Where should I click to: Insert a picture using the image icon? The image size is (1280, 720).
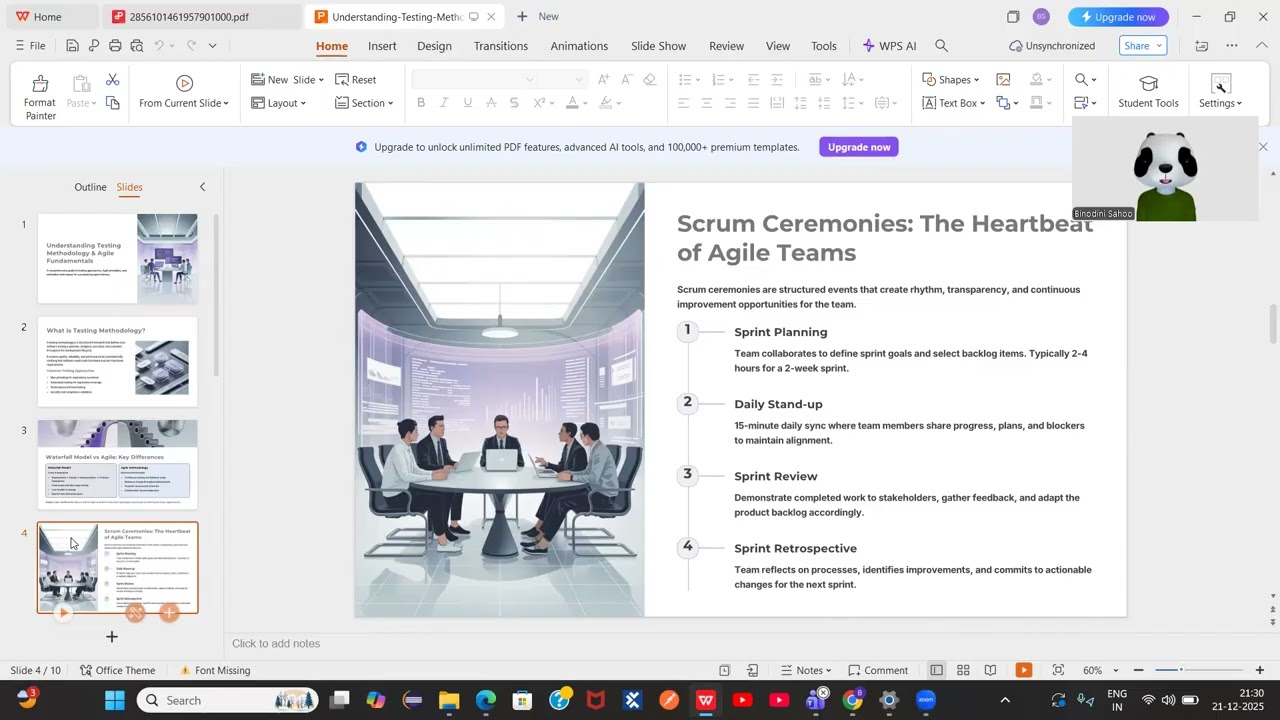pyautogui.click(x=1003, y=80)
